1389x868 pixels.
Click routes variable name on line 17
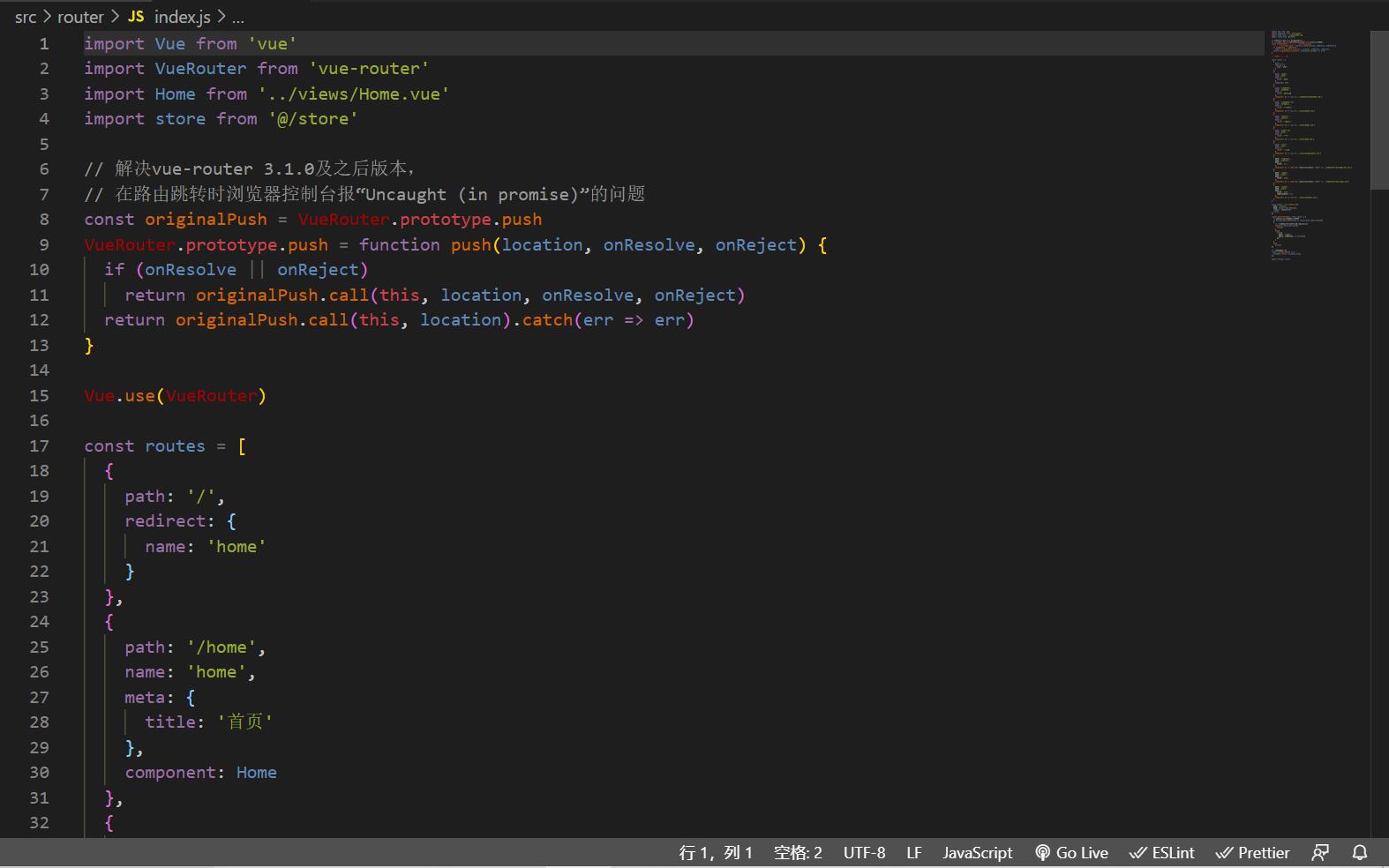(x=175, y=445)
